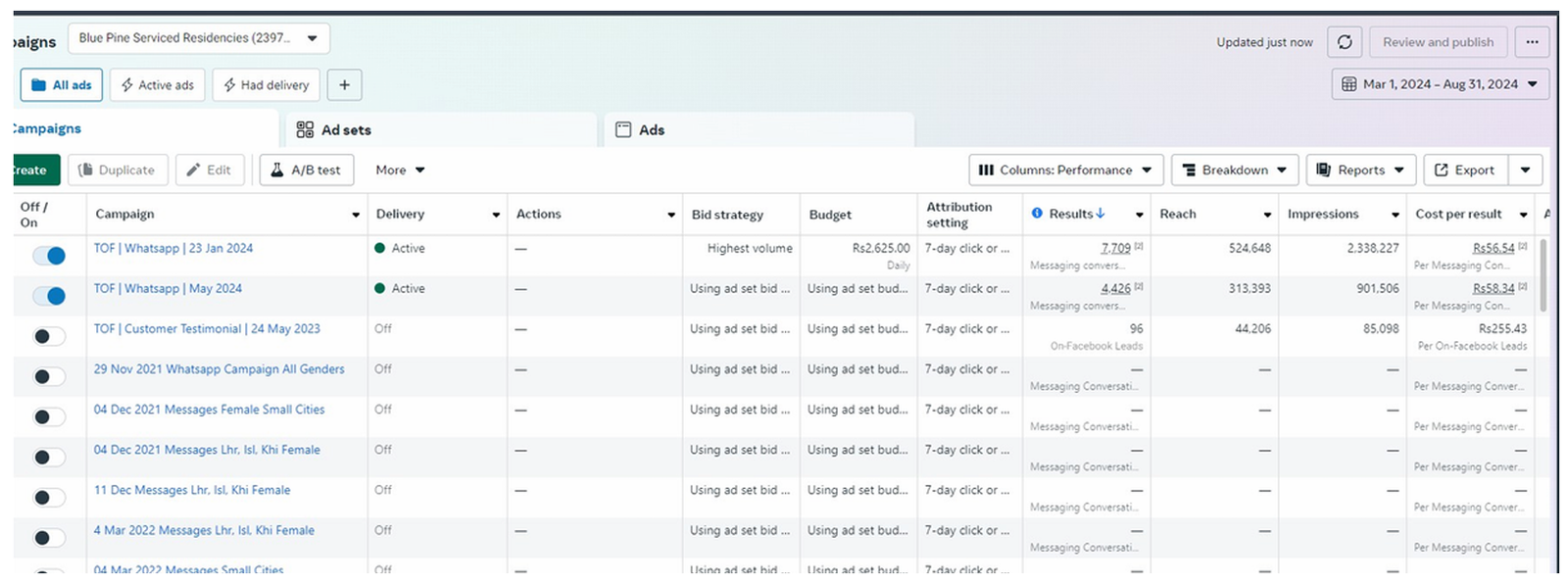
Task: Expand the More actions dropdown
Action: (x=400, y=170)
